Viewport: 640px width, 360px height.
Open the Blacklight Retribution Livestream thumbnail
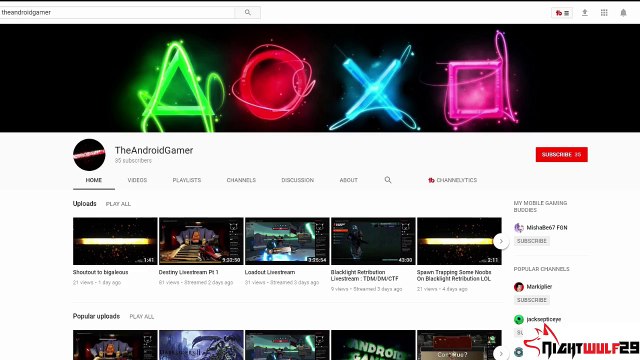[373, 241]
